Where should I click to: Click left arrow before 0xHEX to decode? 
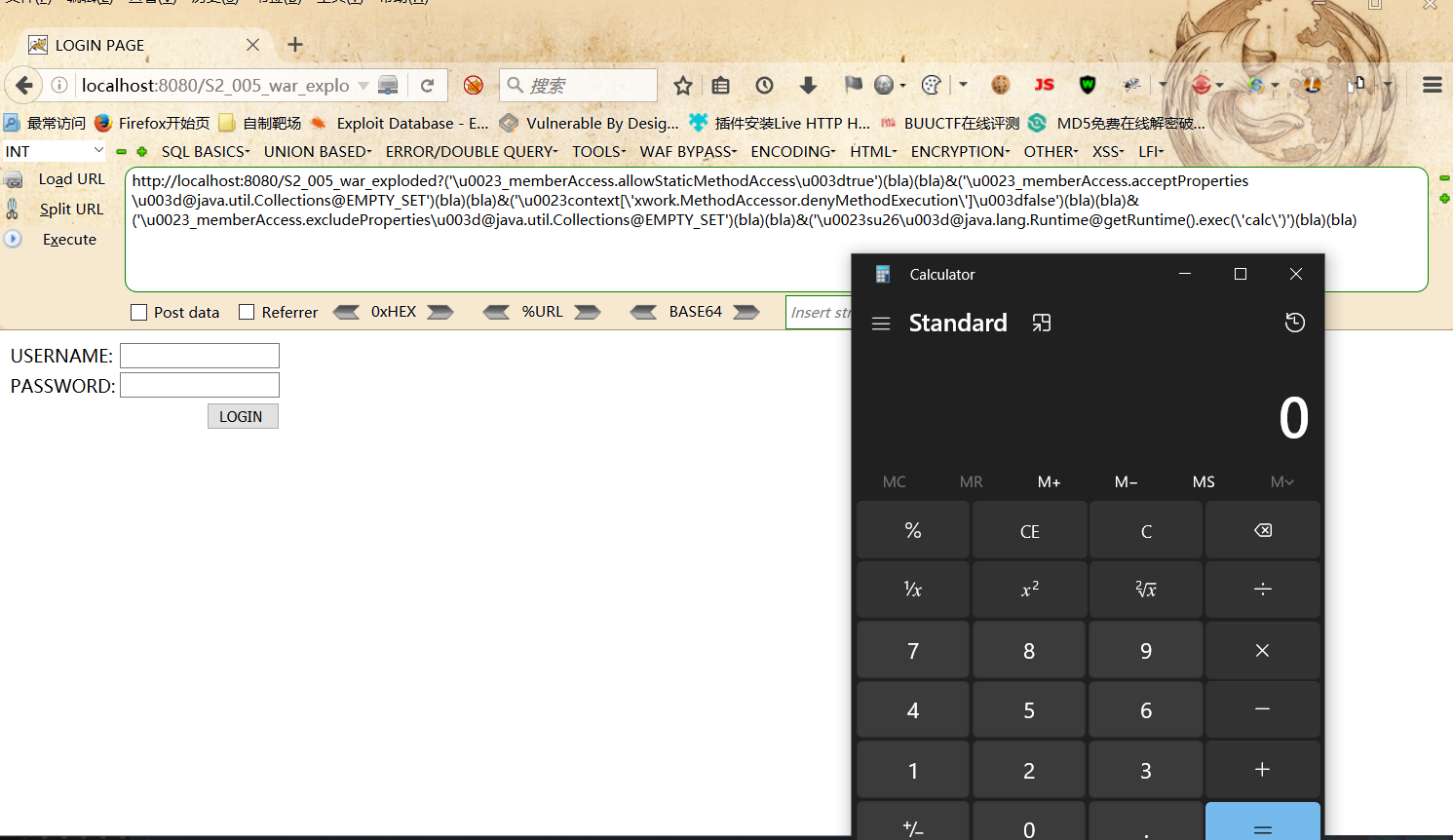[x=346, y=312]
